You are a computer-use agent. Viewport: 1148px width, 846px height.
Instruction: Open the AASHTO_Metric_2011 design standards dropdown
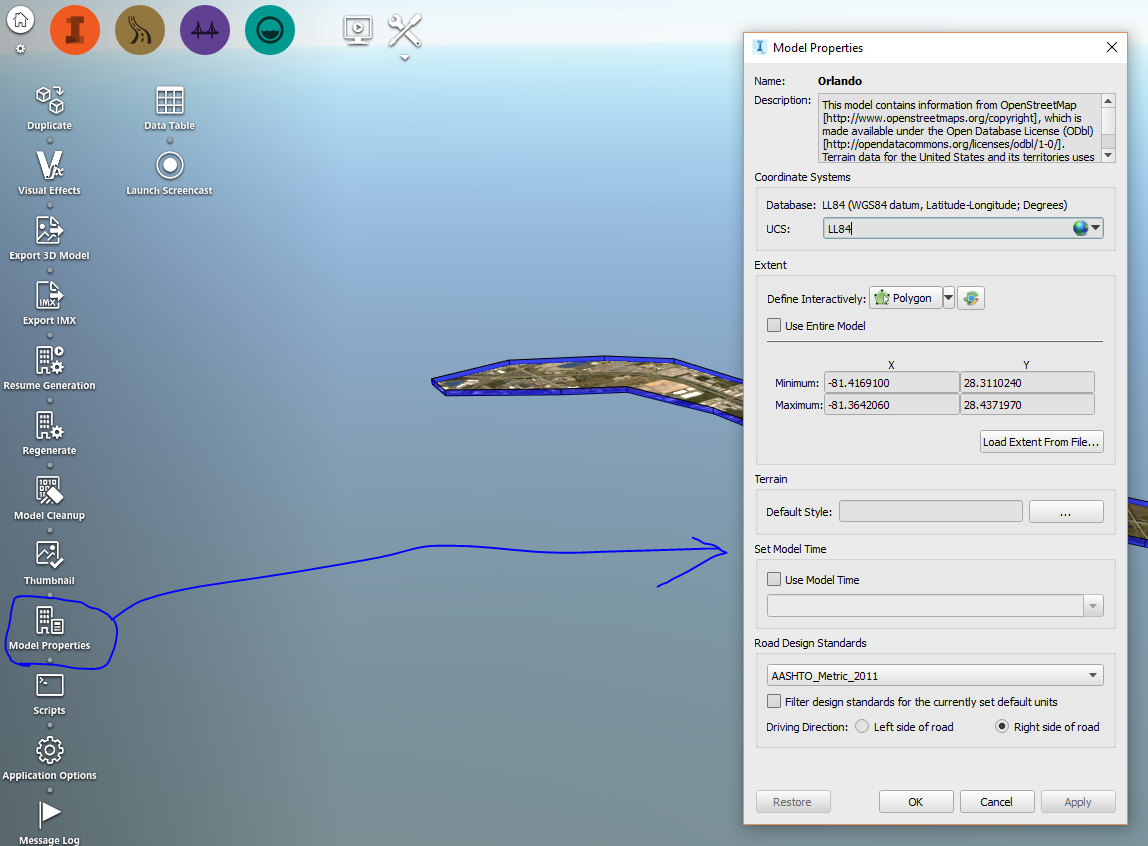pos(935,675)
